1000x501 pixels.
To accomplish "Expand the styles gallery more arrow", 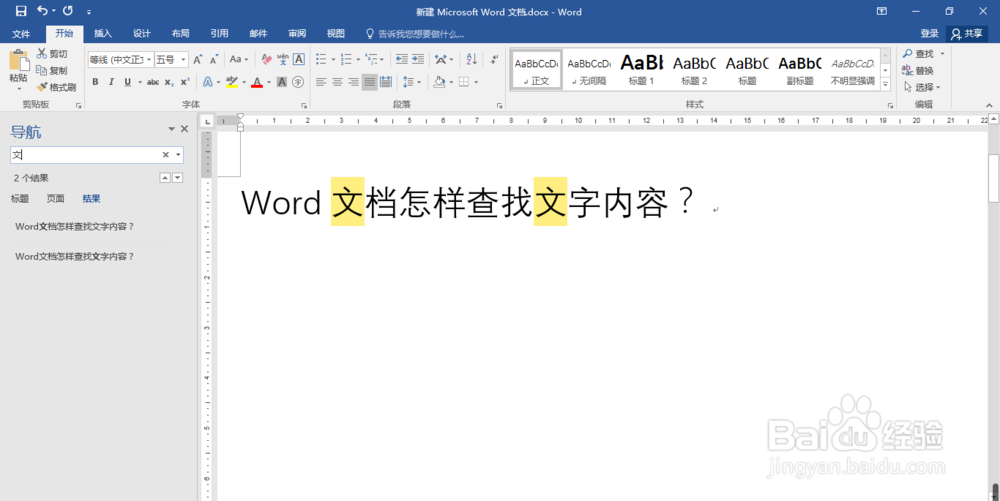I will (885, 84).
